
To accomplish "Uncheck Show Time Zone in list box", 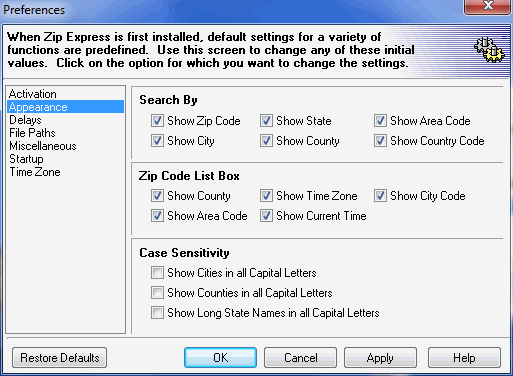I will pyautogui.click(x=266, y=196).
